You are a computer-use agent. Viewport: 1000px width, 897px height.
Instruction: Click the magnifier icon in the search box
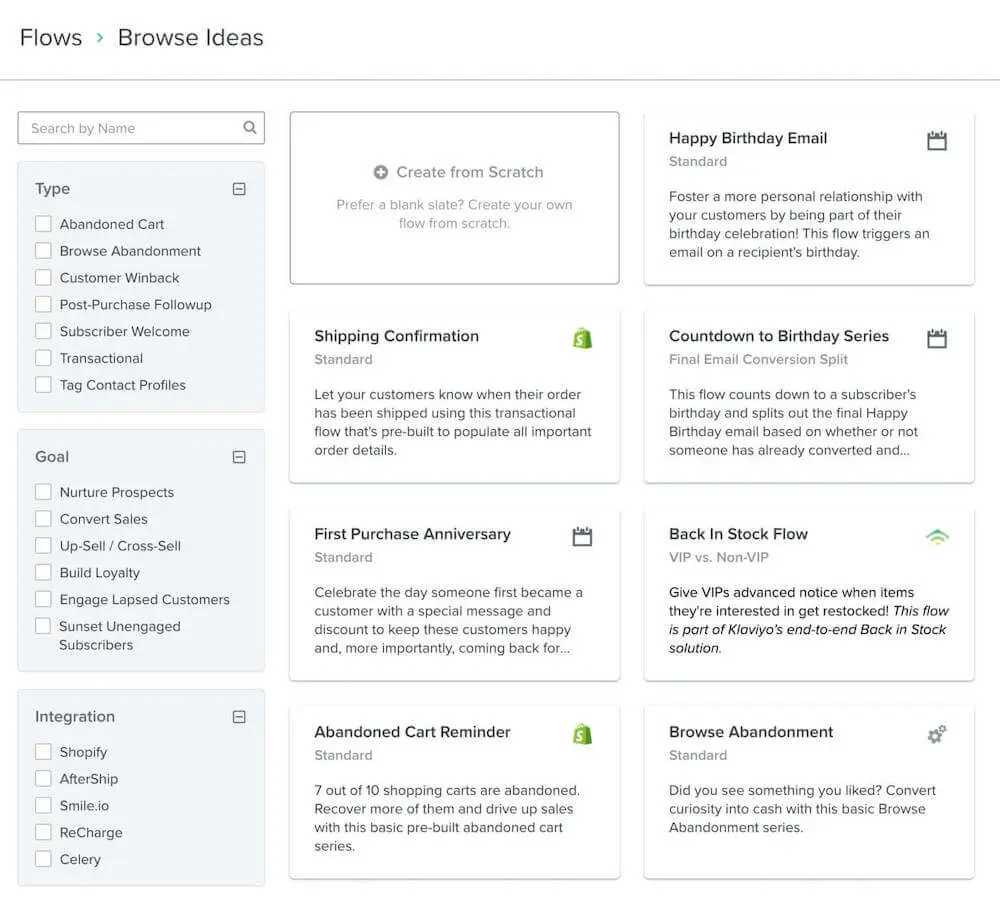250,128
